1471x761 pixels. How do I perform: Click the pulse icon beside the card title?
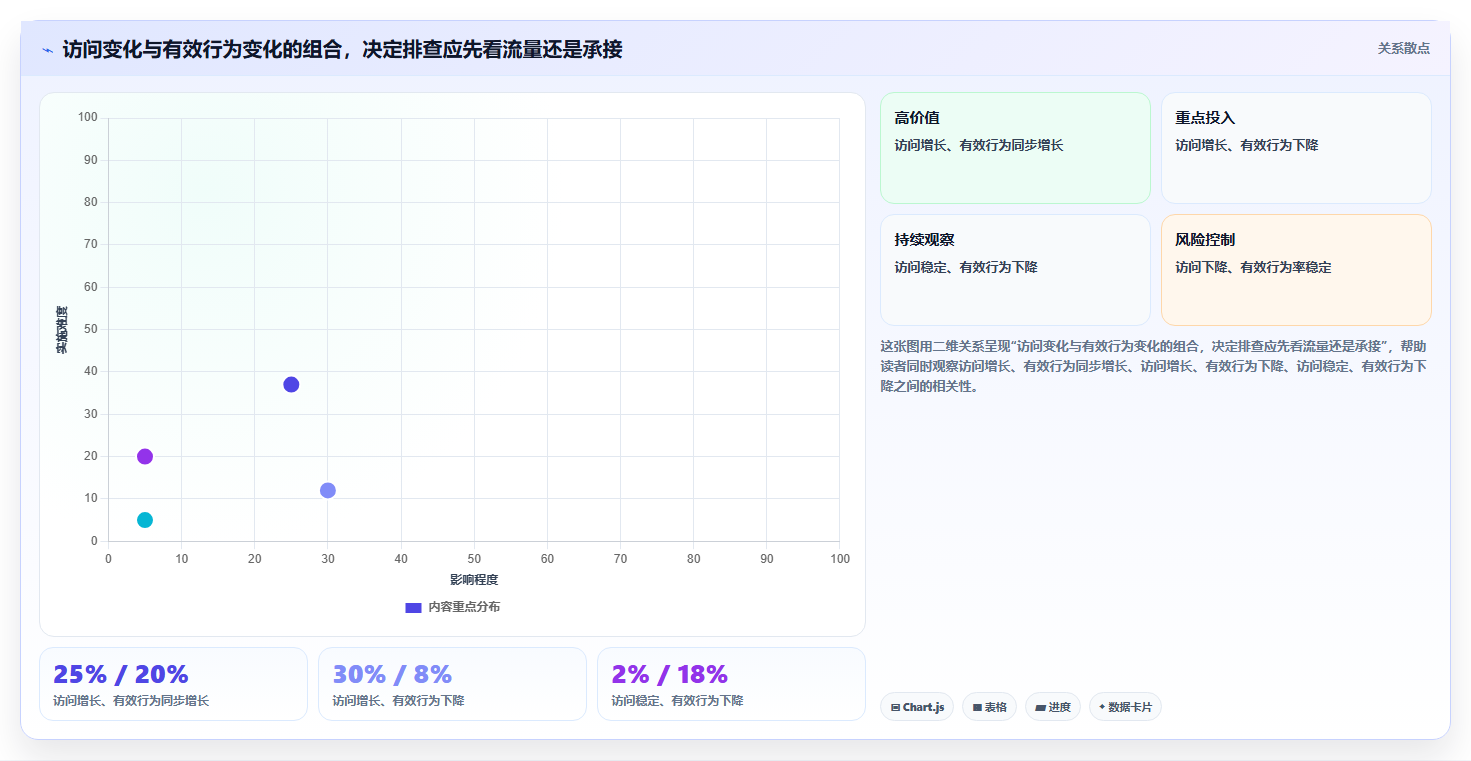click(47, 50)
